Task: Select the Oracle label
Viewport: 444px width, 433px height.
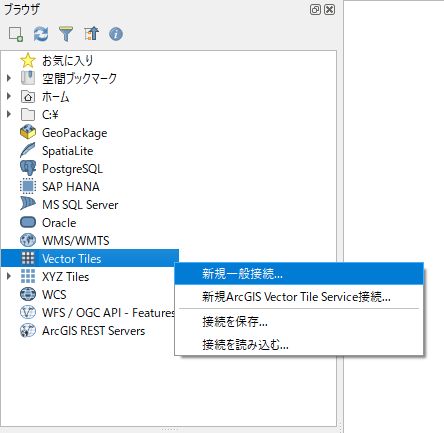Action: pos(59,223)
